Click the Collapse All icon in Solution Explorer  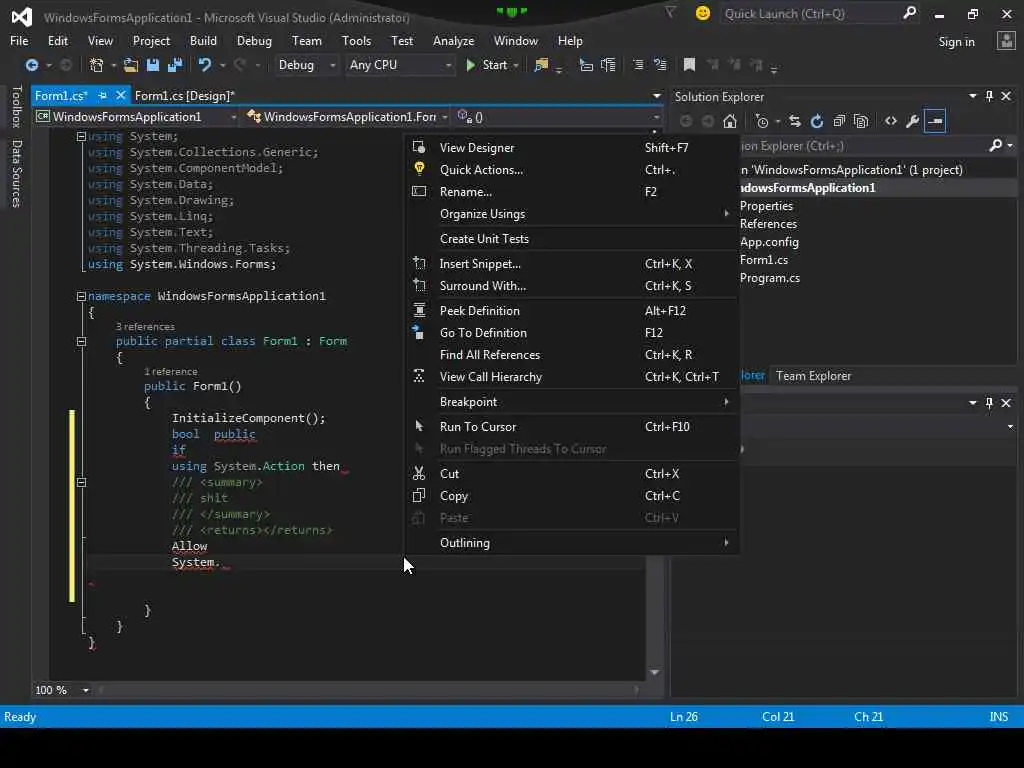coord(839,121)
